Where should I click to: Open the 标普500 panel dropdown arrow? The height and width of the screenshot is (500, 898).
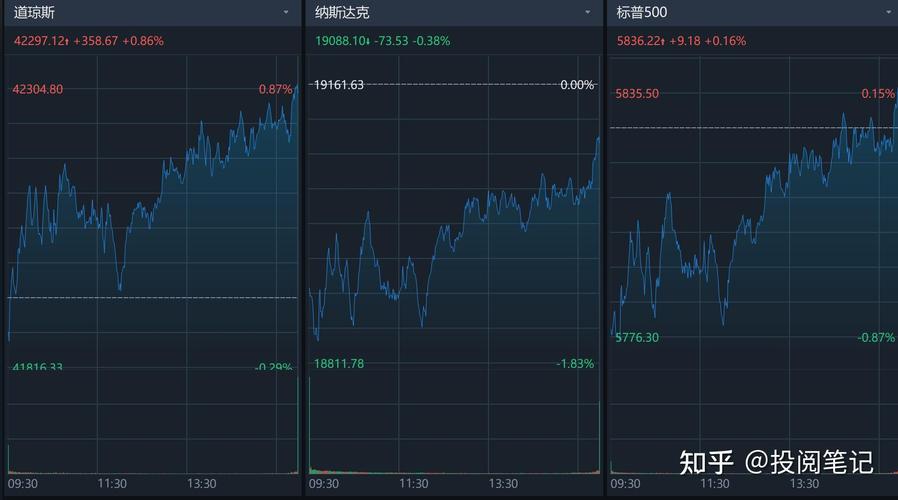click(890, 12)
